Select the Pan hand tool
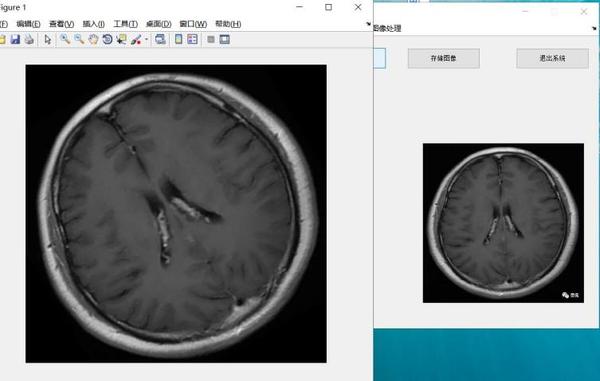 (93, 39)
